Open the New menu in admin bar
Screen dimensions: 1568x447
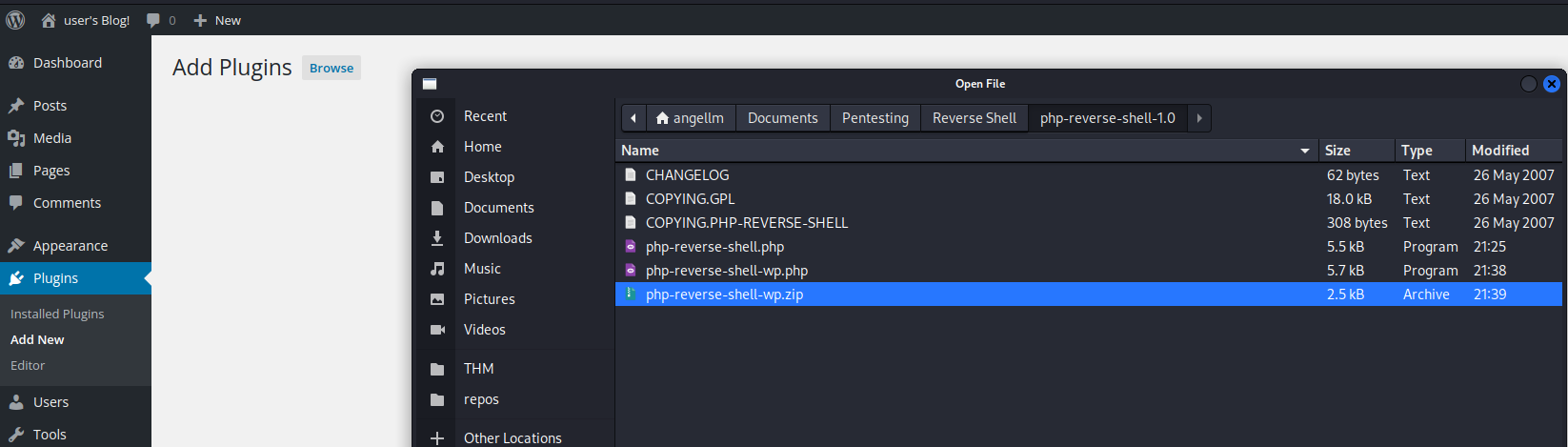(217, 20)
